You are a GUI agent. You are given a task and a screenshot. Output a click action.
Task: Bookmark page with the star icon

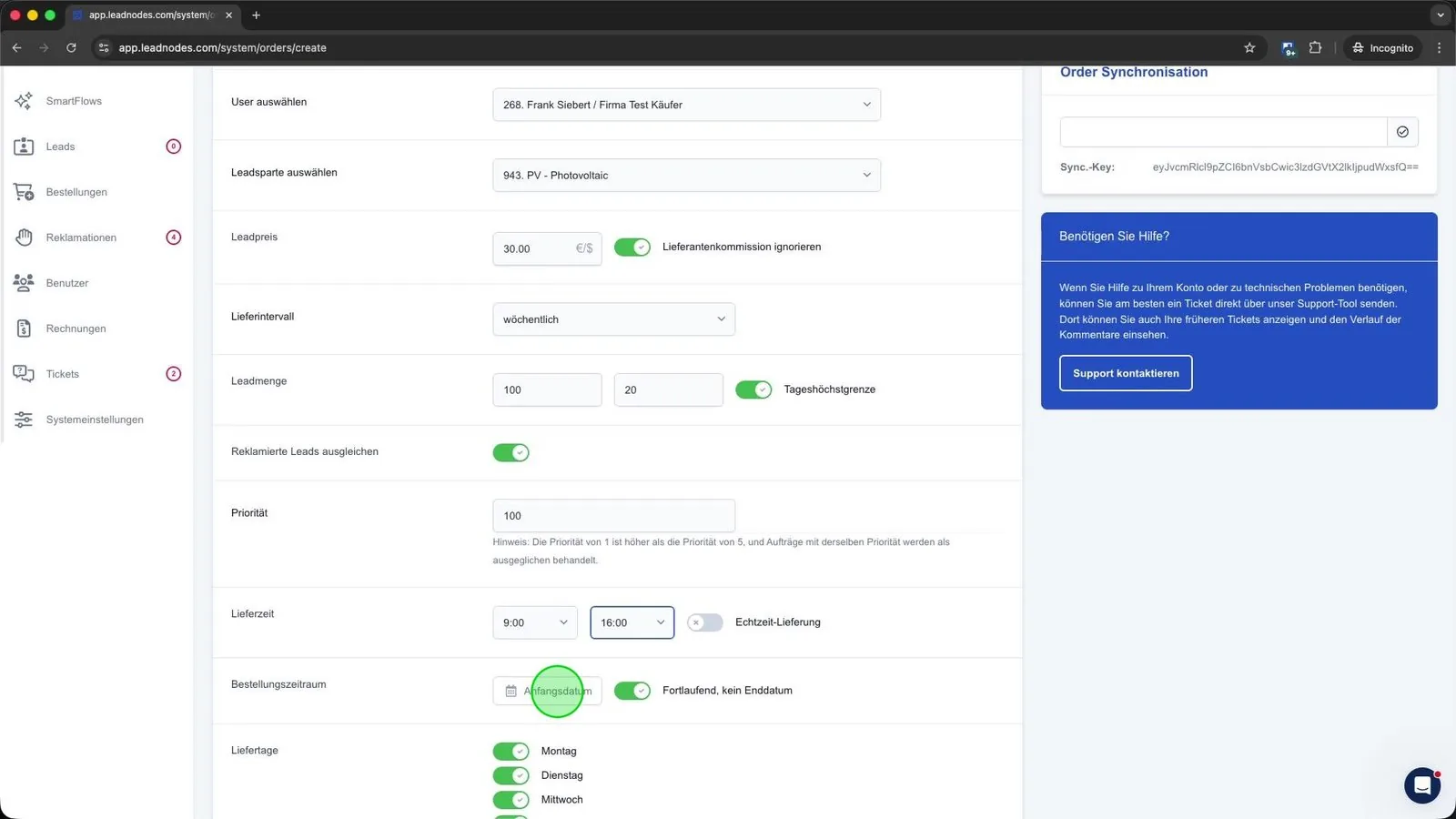coord(1249,47)
